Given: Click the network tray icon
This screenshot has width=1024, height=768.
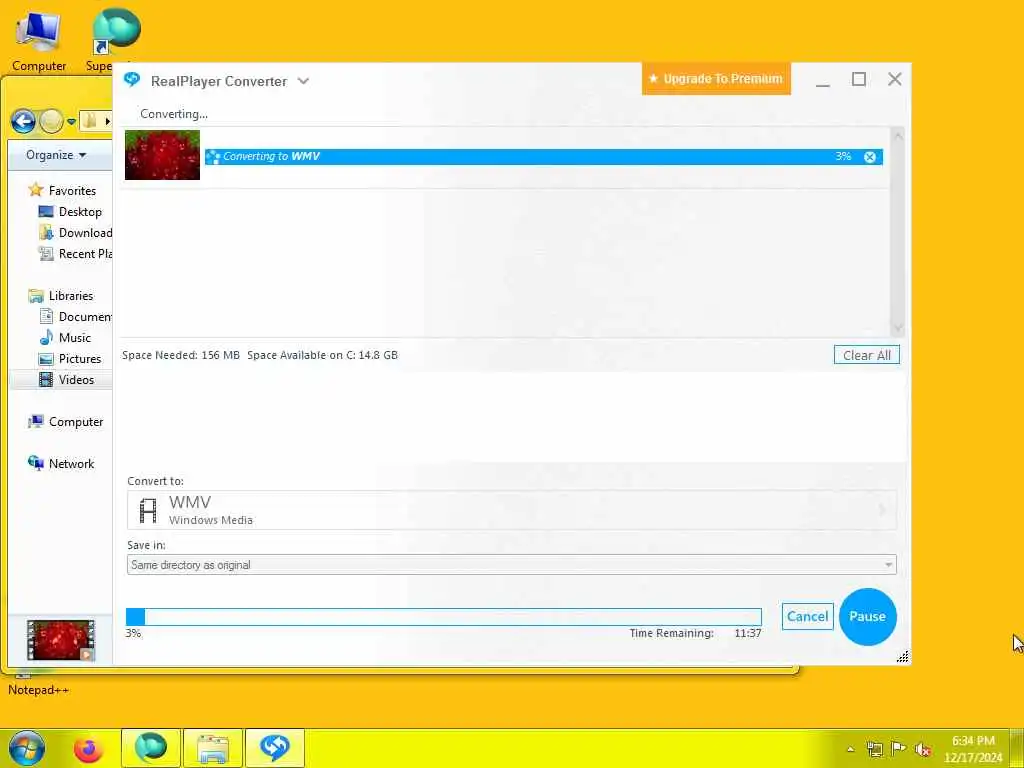Looking at the screenshot, I should 874,749.
